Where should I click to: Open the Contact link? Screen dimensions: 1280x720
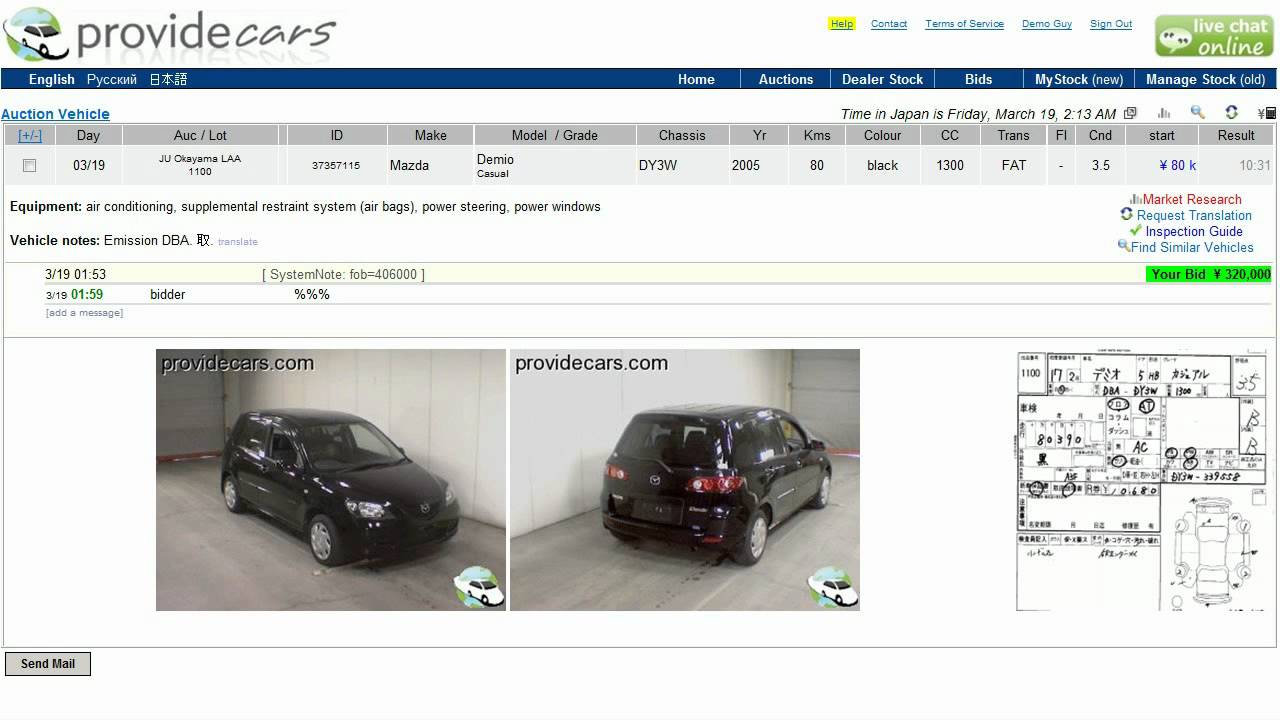click(x=889, y=24)
